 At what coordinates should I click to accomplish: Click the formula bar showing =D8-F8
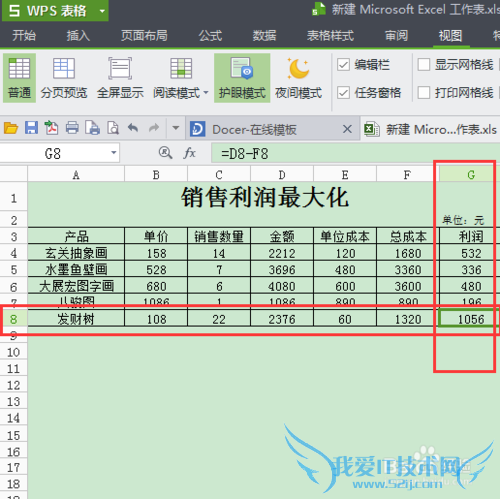pos(355,153)
